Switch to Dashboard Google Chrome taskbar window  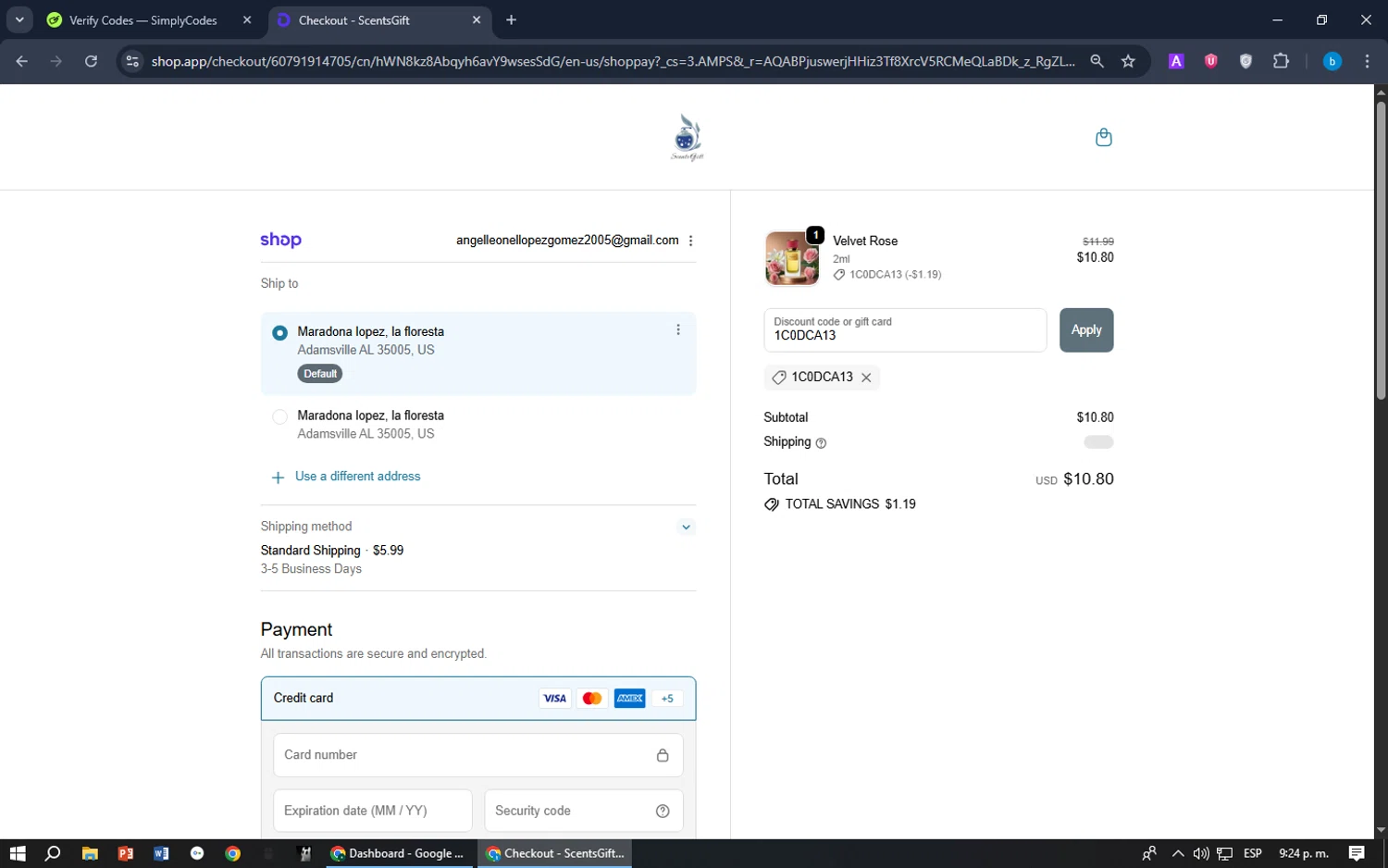coord(400,853)
